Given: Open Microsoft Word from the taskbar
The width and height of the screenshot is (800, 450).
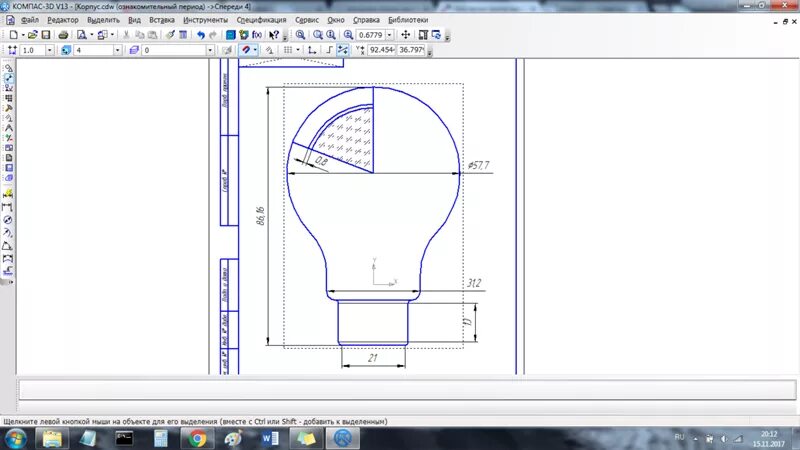Looking at the screenshot, I should coord(270,439).
